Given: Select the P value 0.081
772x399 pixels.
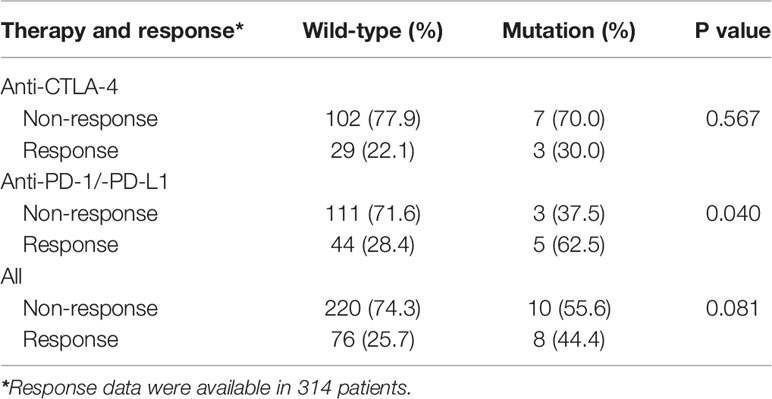Looking at the screenshot, I should click(x=733, y=308).
